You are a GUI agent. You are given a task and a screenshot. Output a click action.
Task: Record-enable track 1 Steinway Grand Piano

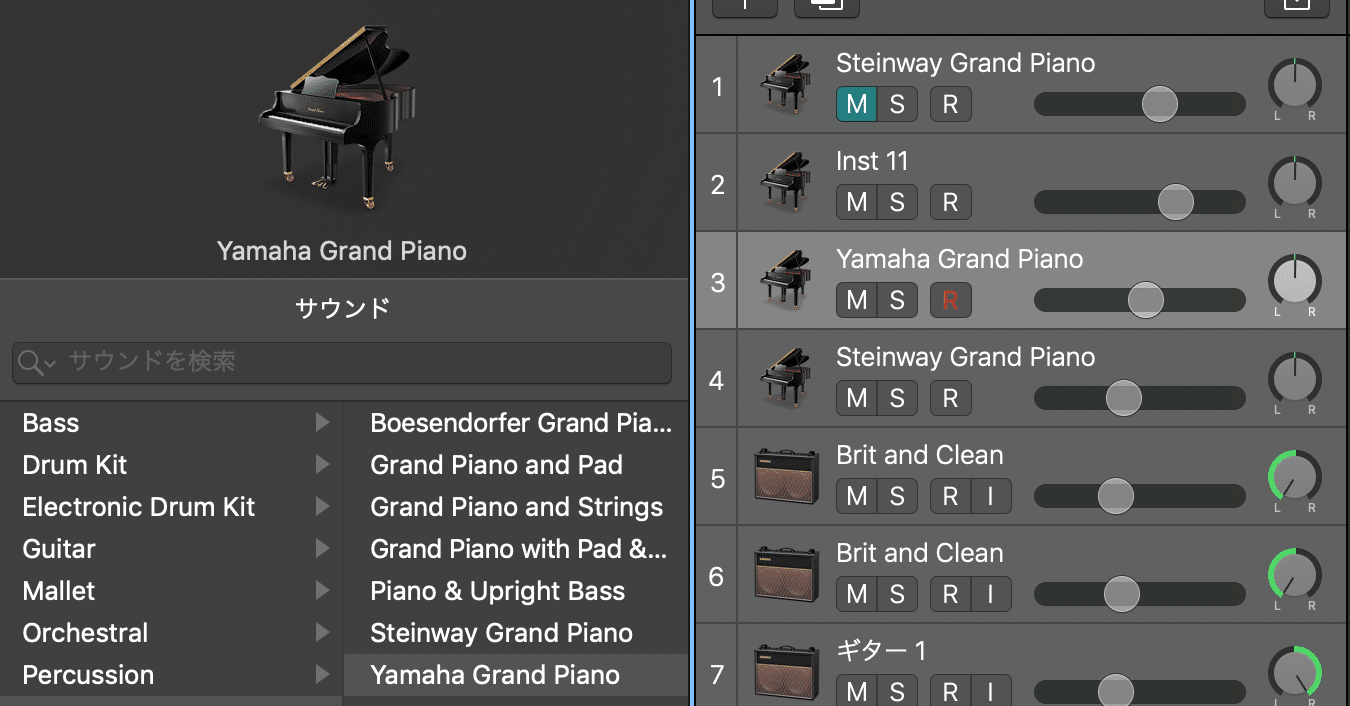pyautogui.click(x=950, y=104)
